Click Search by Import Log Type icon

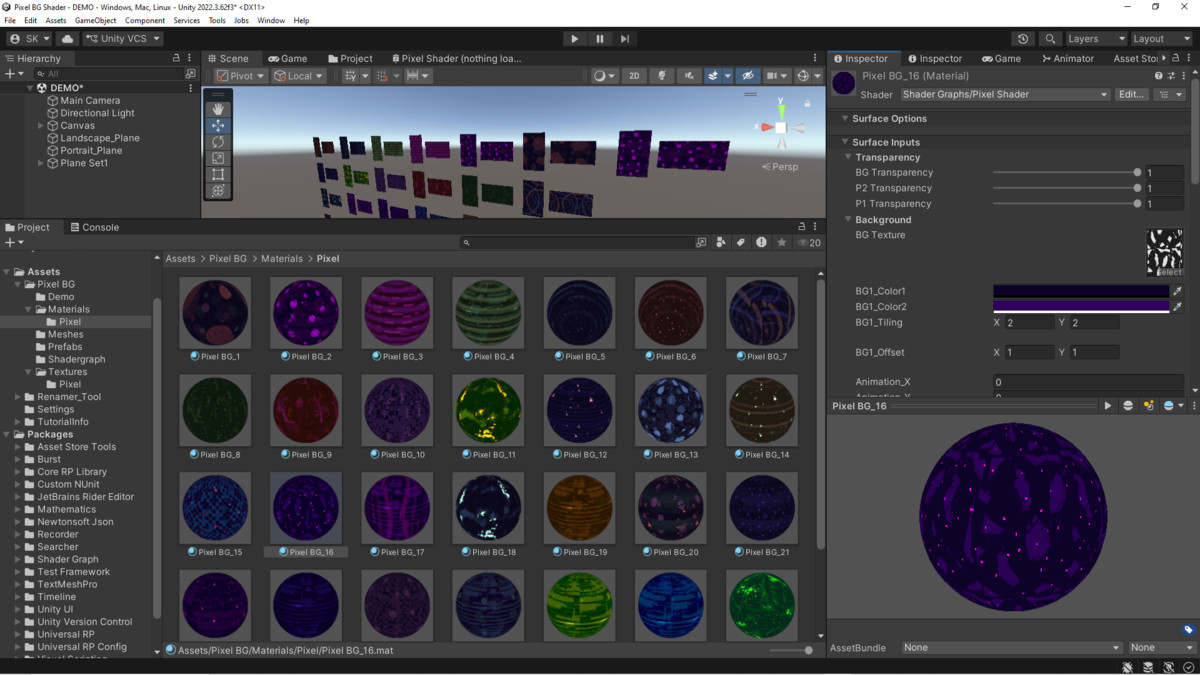[761, 242]
